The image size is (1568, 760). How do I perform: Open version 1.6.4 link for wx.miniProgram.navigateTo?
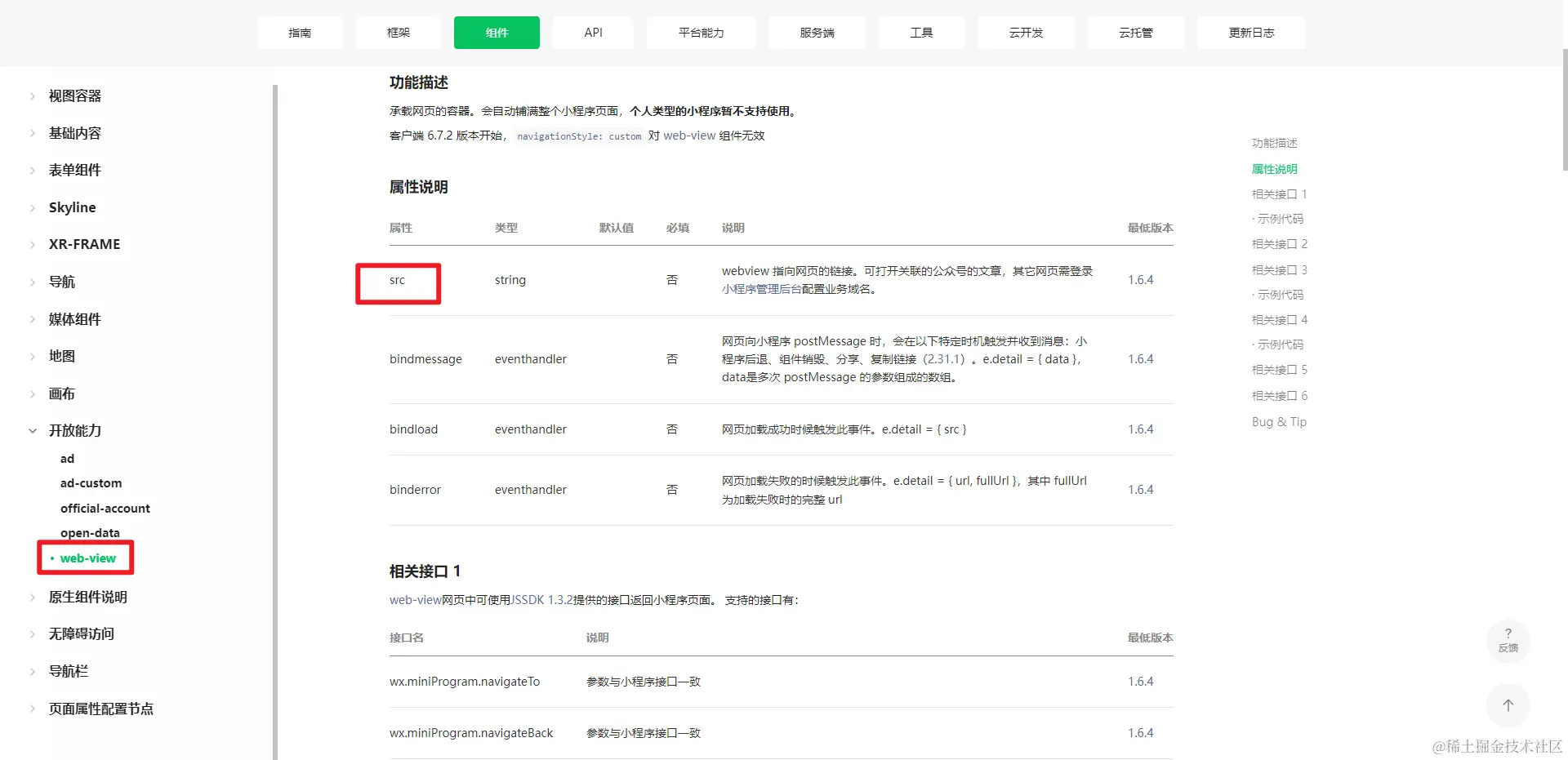[x=1141, y=682]
